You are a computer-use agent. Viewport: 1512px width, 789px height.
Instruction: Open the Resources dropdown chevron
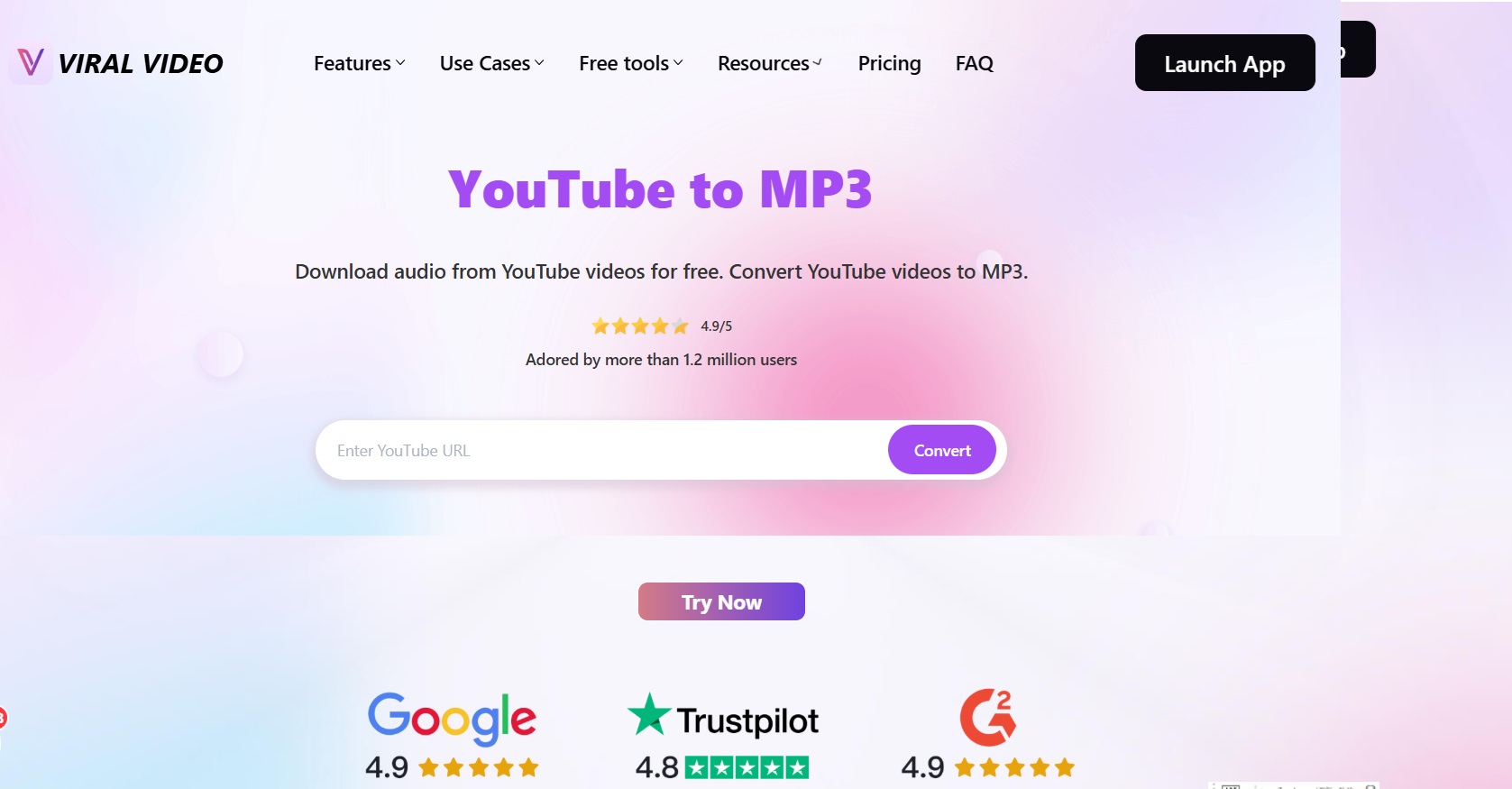tap(817, 63)
